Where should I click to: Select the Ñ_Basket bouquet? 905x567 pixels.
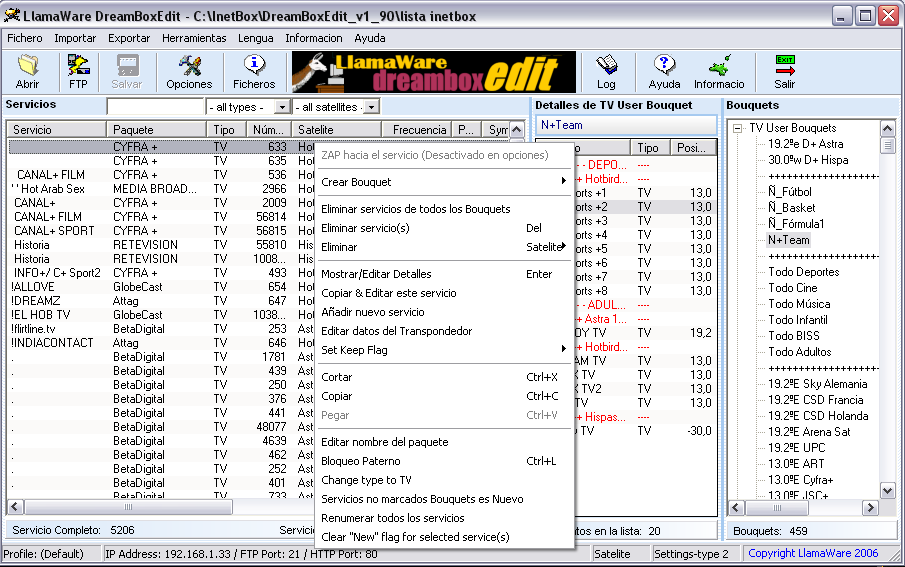[791, 208]
